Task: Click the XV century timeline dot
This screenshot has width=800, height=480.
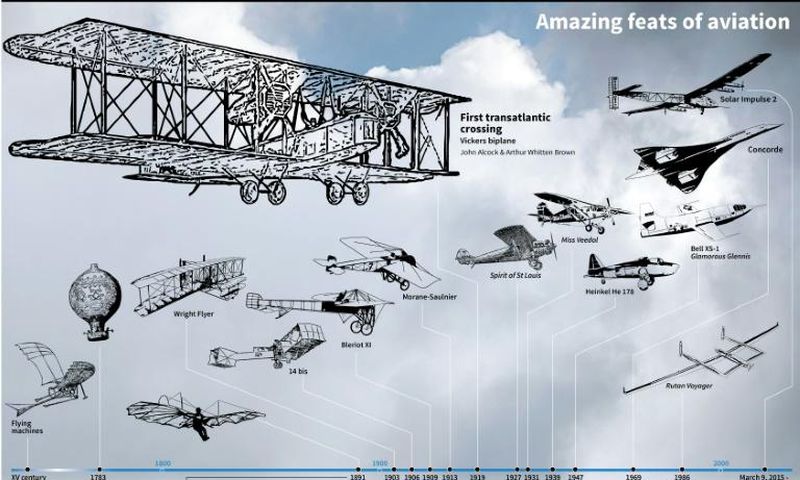Action: [x=27, y=469]
